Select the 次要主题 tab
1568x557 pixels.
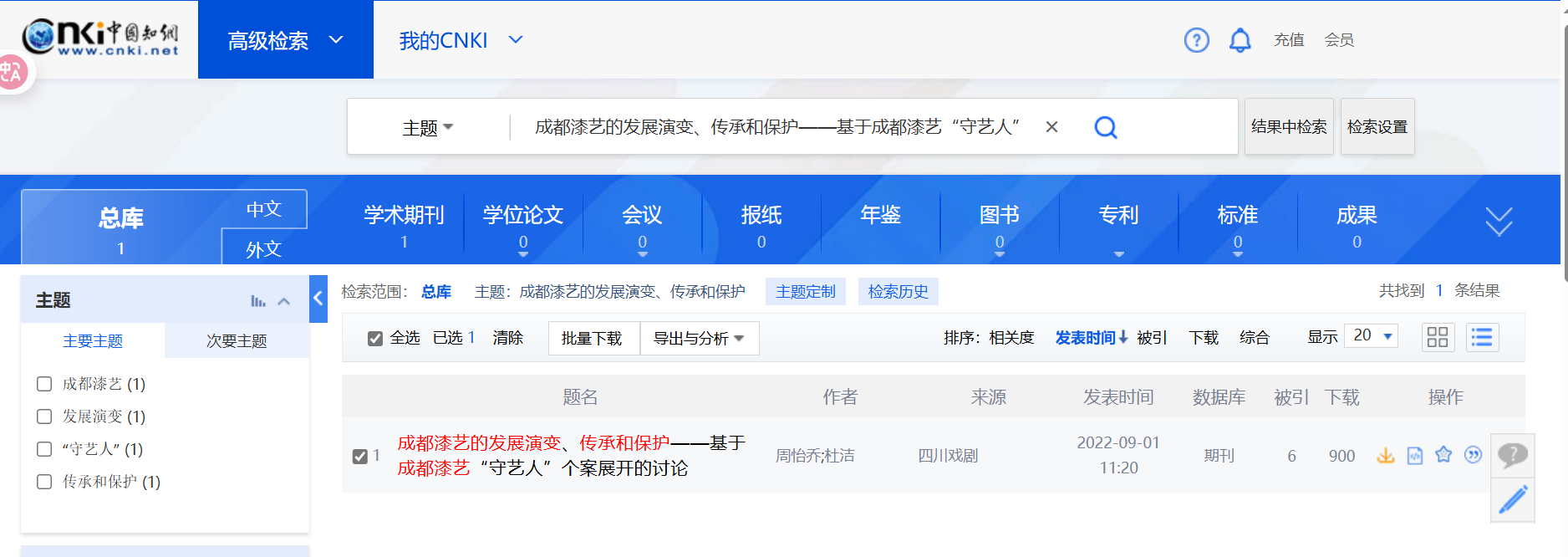[x=237, y=341]
